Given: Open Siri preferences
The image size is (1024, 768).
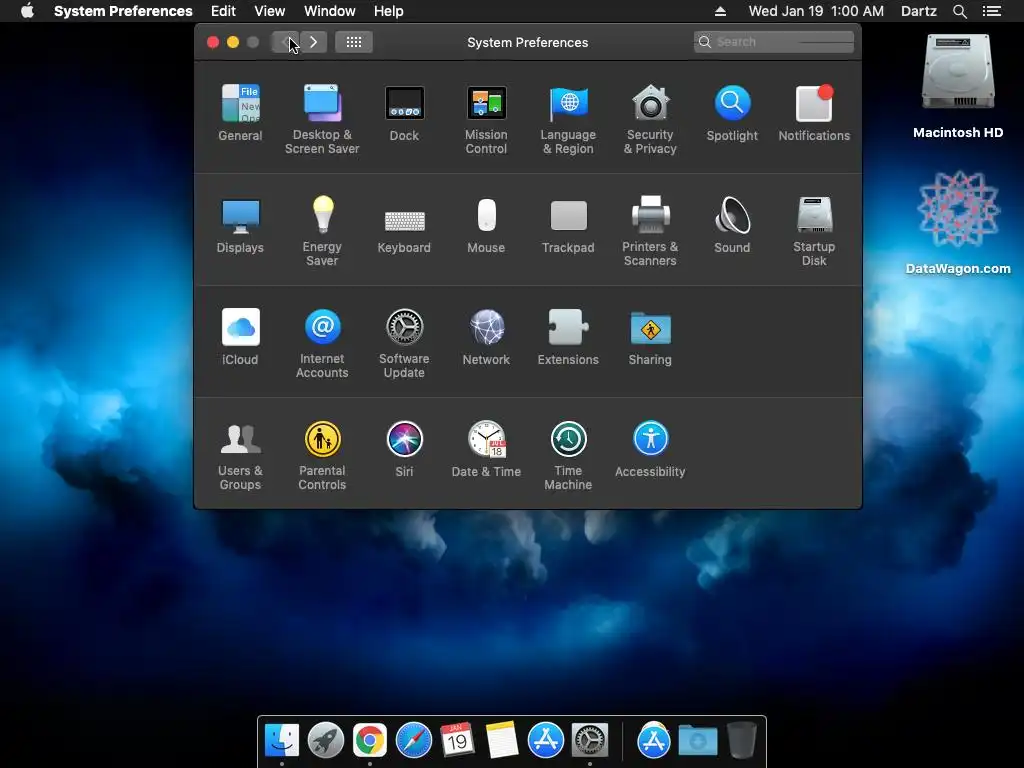Looking at the screenshot, I should tap(404, 449).
